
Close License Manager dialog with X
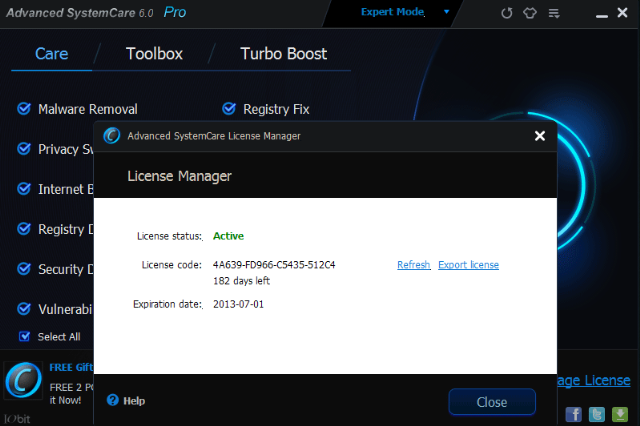pyautogui.click(x=540, y=136)
